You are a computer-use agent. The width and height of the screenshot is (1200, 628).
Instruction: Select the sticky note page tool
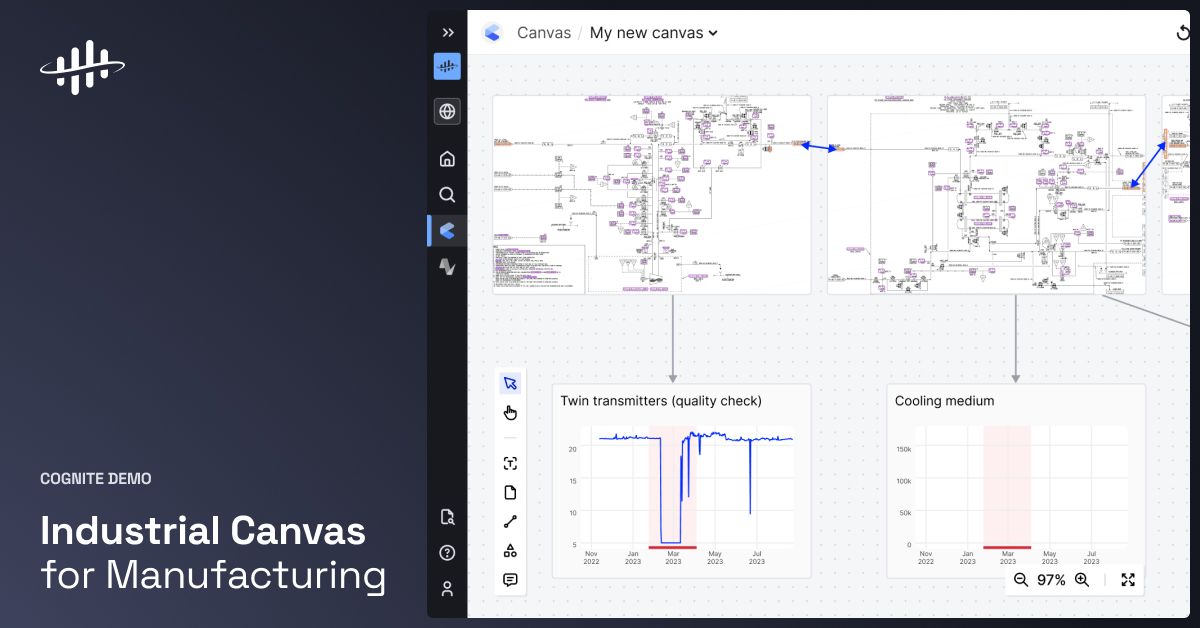pyautogui.click(x=510, y=492)
